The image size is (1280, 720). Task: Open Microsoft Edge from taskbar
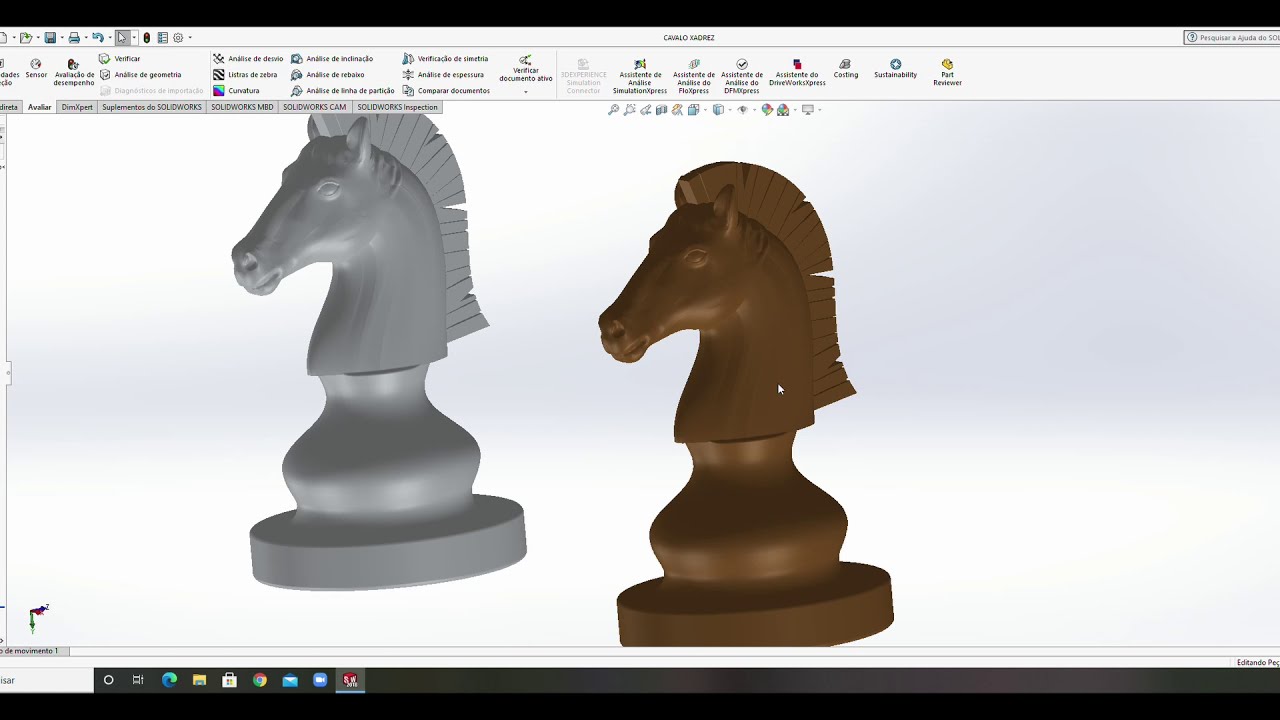(169, 680)
